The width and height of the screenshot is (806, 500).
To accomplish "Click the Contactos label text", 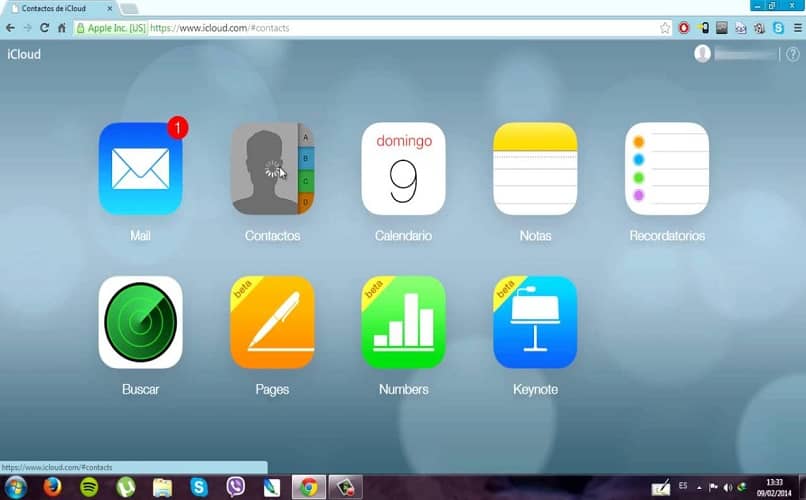I will (272, 235).
